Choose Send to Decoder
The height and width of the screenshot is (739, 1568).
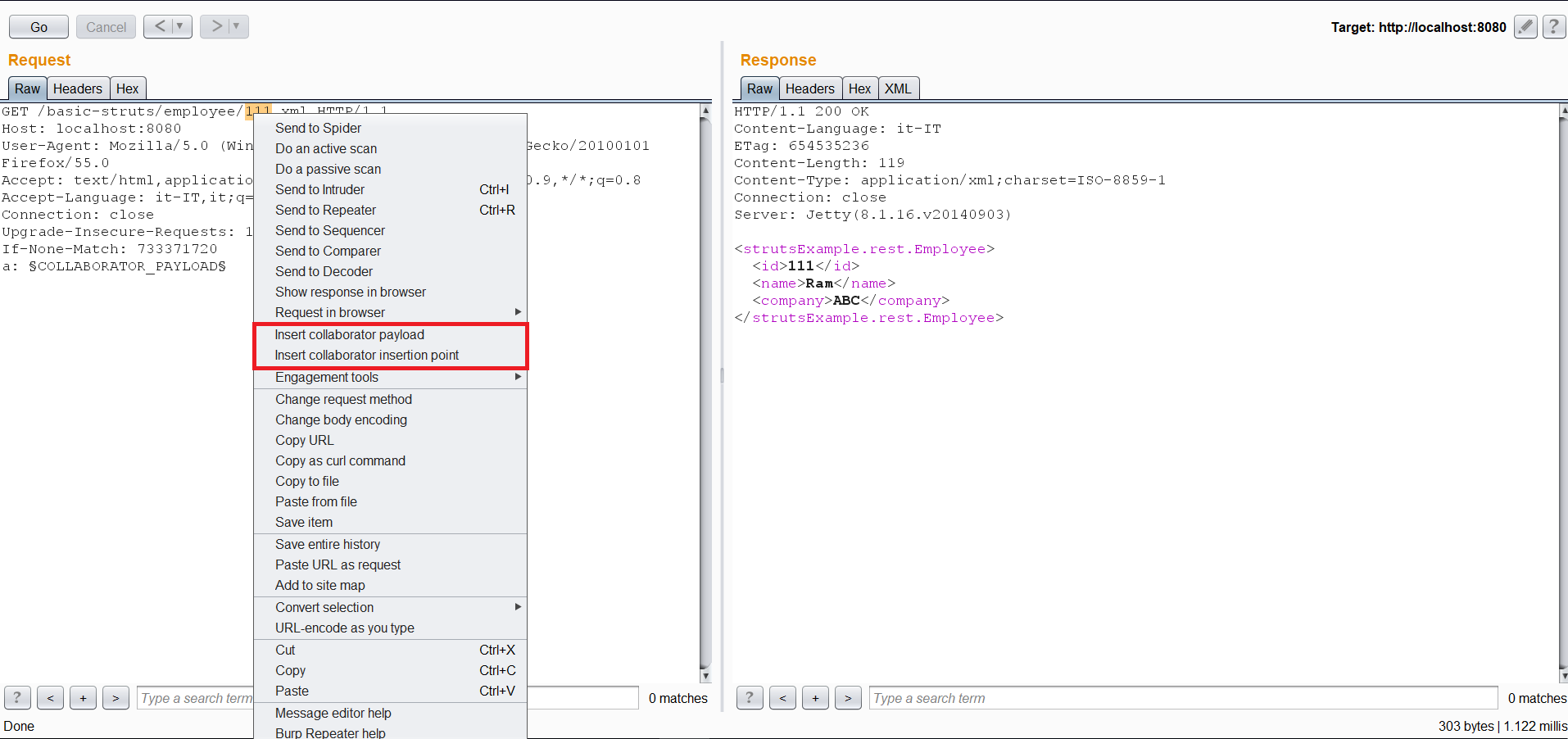tap(390, 271)
